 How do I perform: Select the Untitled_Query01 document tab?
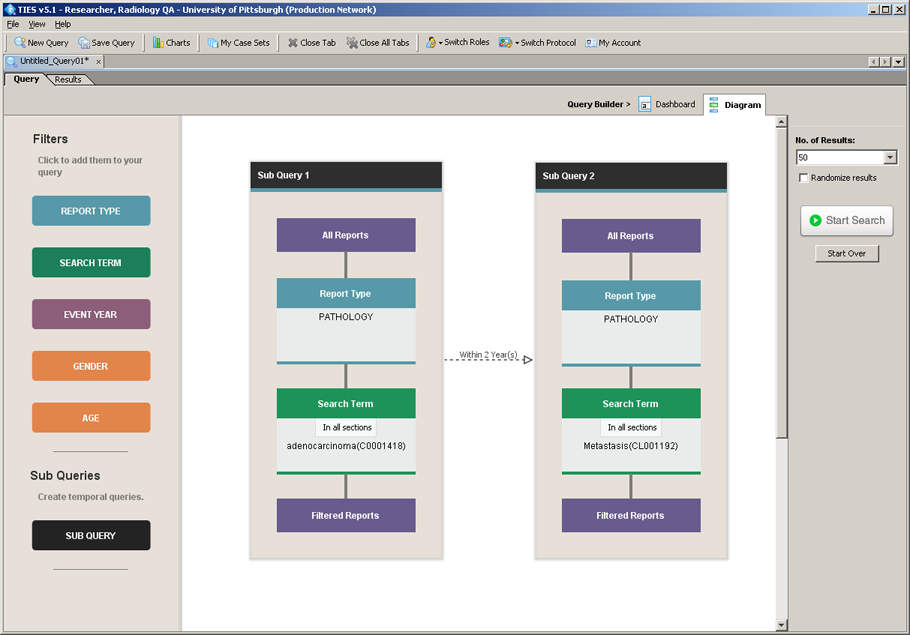[54, 61]
